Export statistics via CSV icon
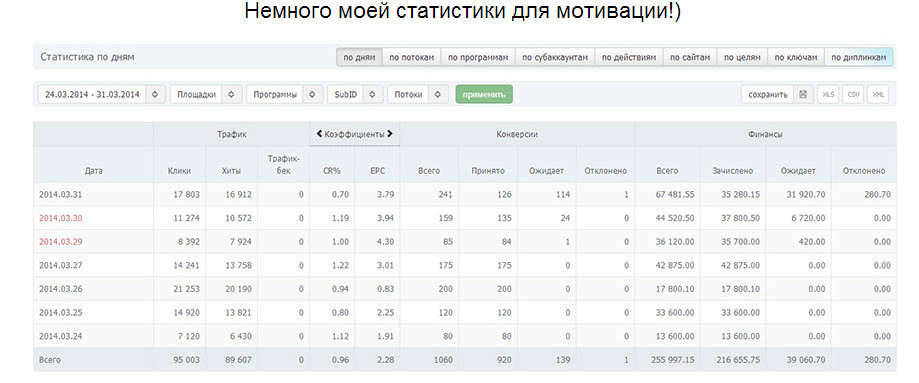Viewport: 919px width, 383px height. point(853,94)
